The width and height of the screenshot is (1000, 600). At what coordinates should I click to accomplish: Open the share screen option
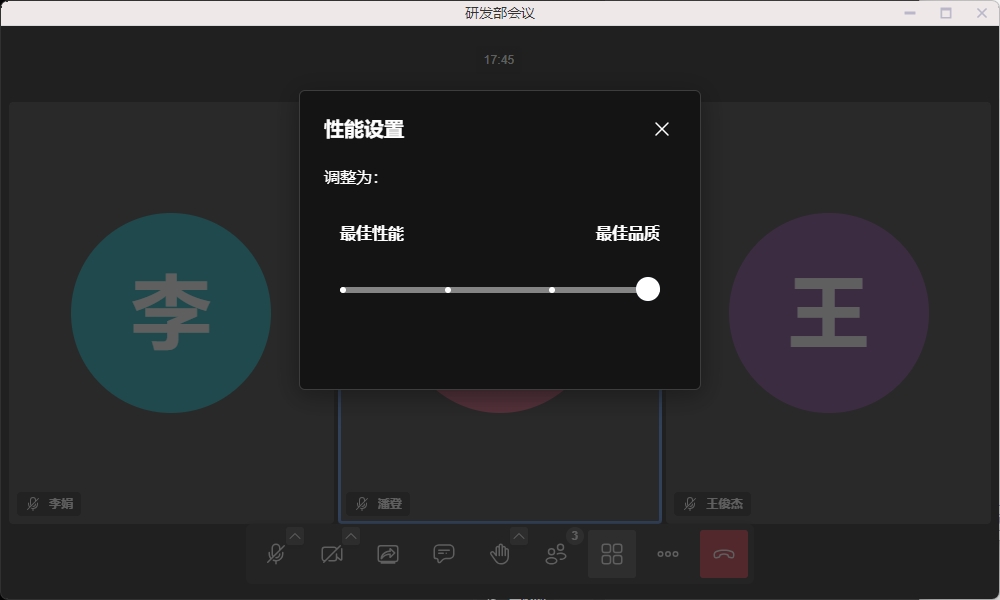388,554
